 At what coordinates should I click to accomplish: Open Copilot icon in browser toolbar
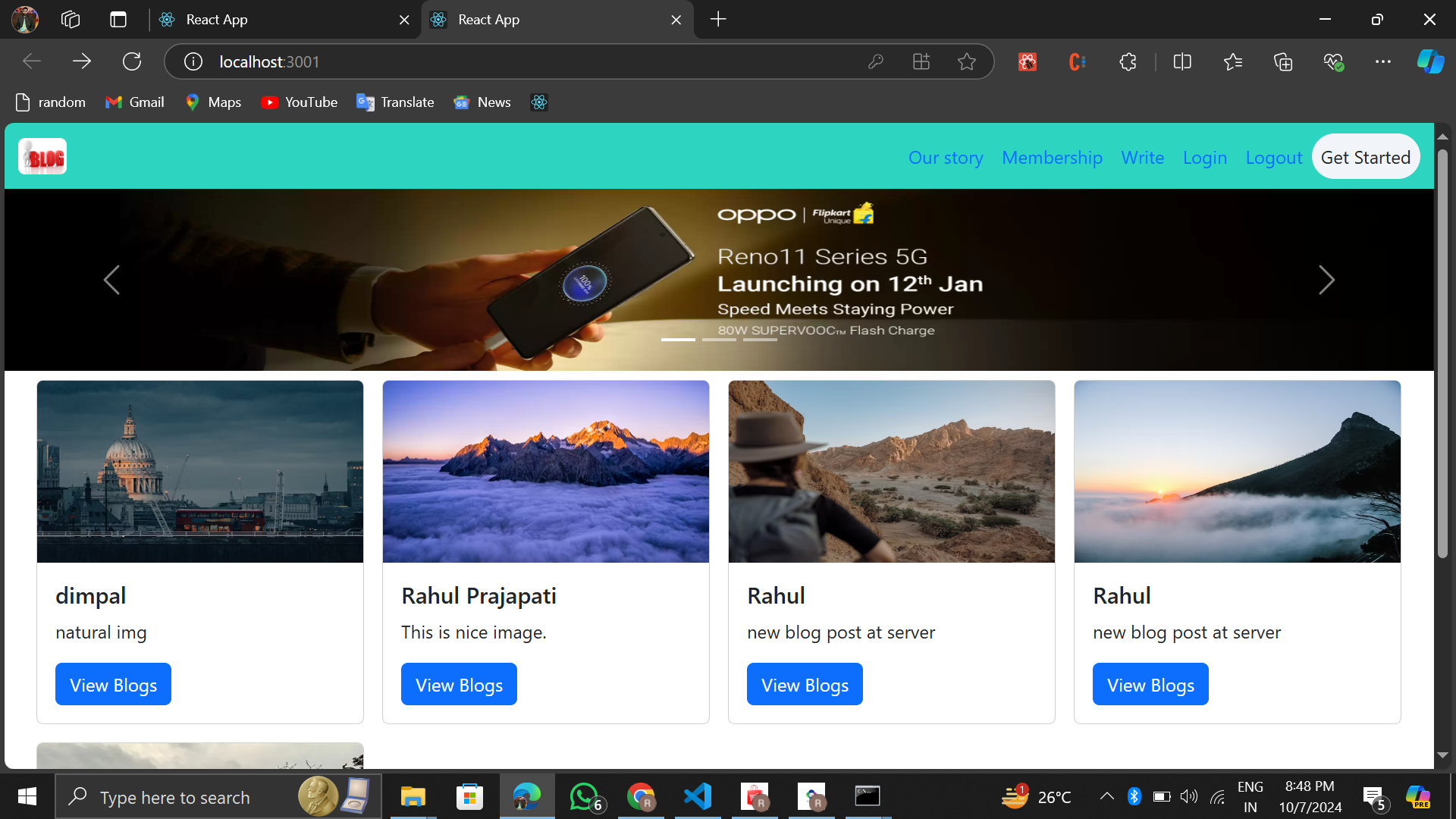[1431, 61]
